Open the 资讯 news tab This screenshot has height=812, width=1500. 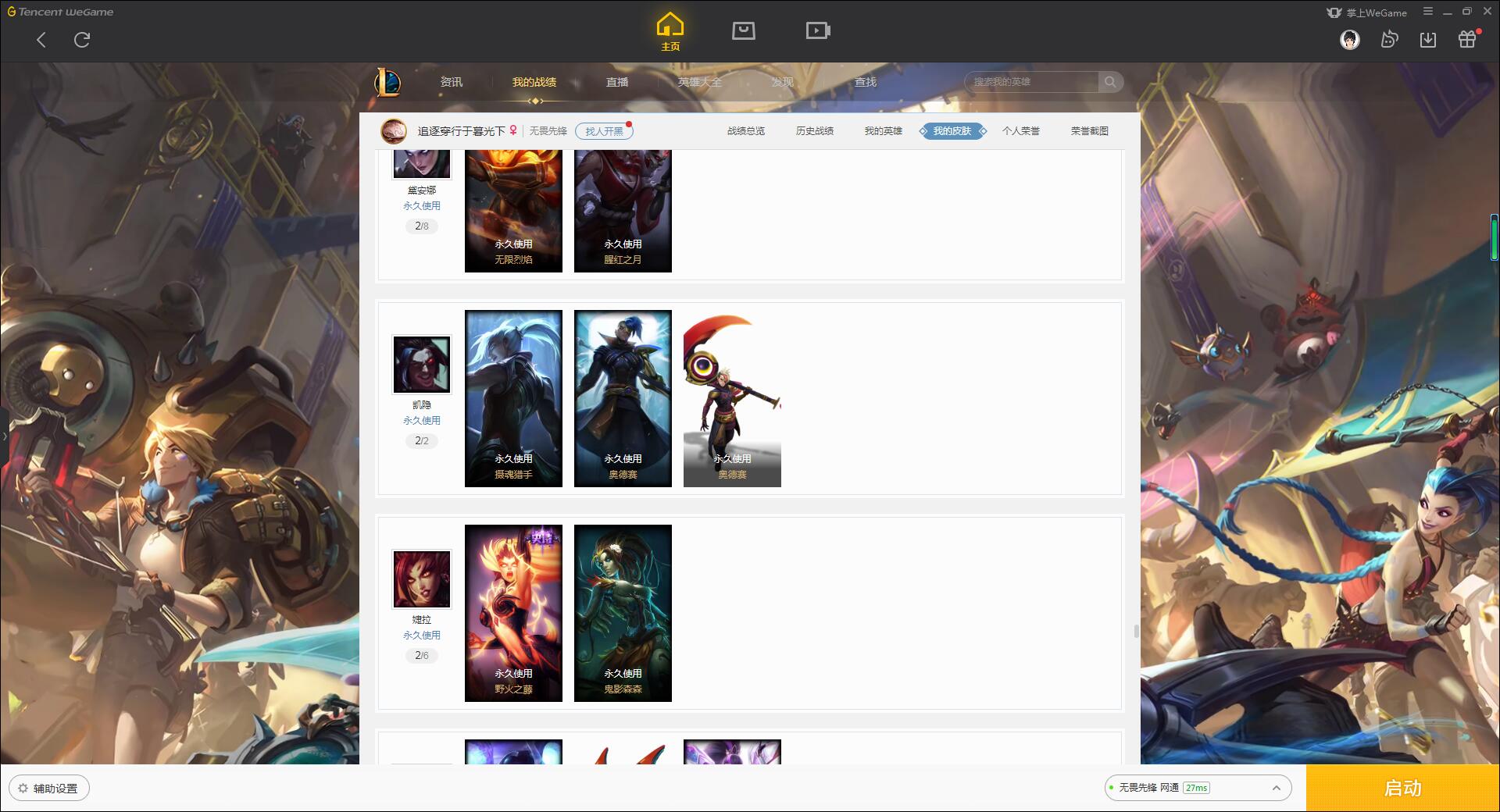tap(452, 82)
